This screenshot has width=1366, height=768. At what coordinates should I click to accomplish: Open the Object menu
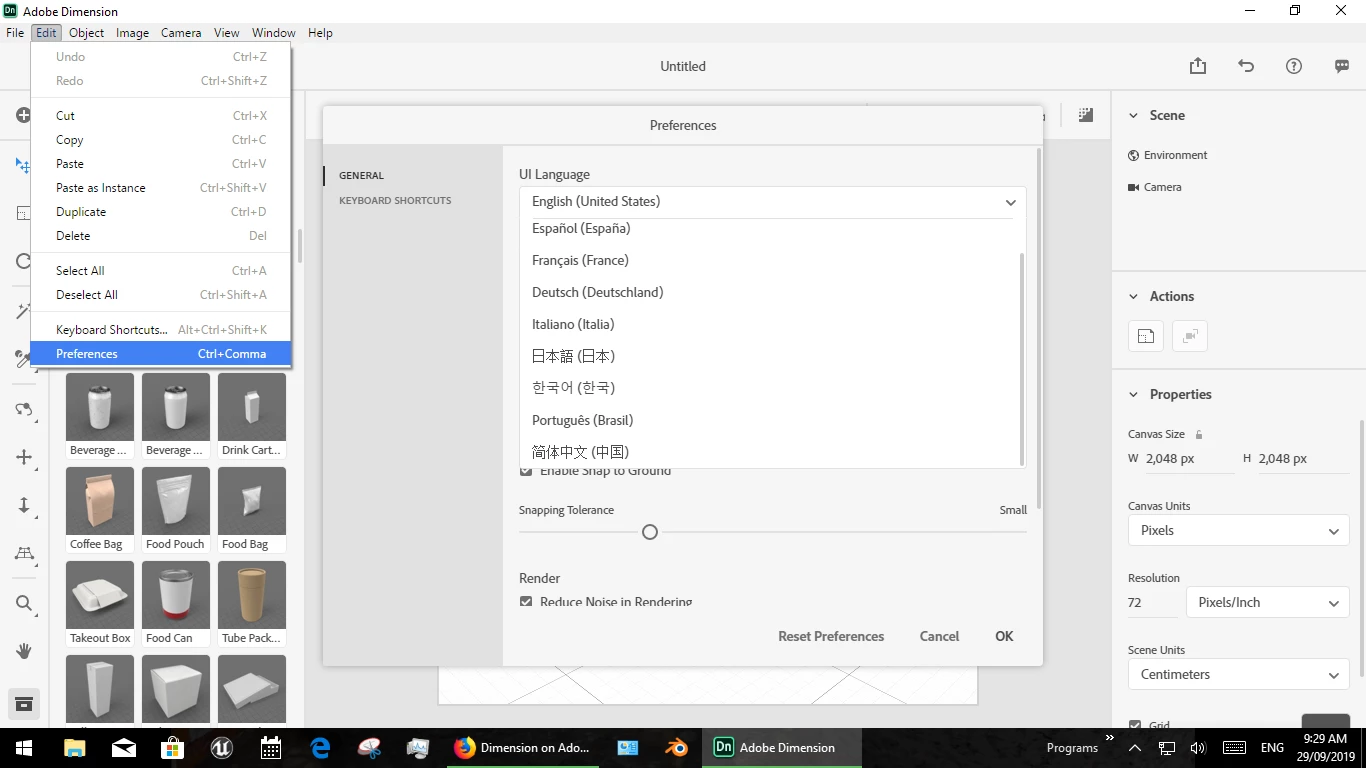[87, 32]
